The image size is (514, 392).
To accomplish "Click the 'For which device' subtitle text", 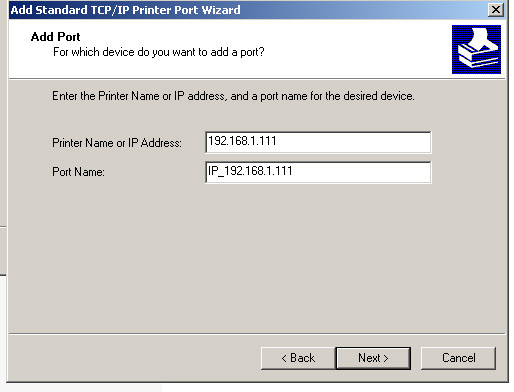I will (x=159, y=52).
